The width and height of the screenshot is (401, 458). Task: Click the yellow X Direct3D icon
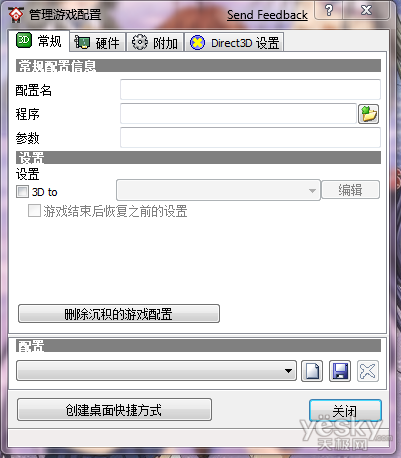click(197, 43)
